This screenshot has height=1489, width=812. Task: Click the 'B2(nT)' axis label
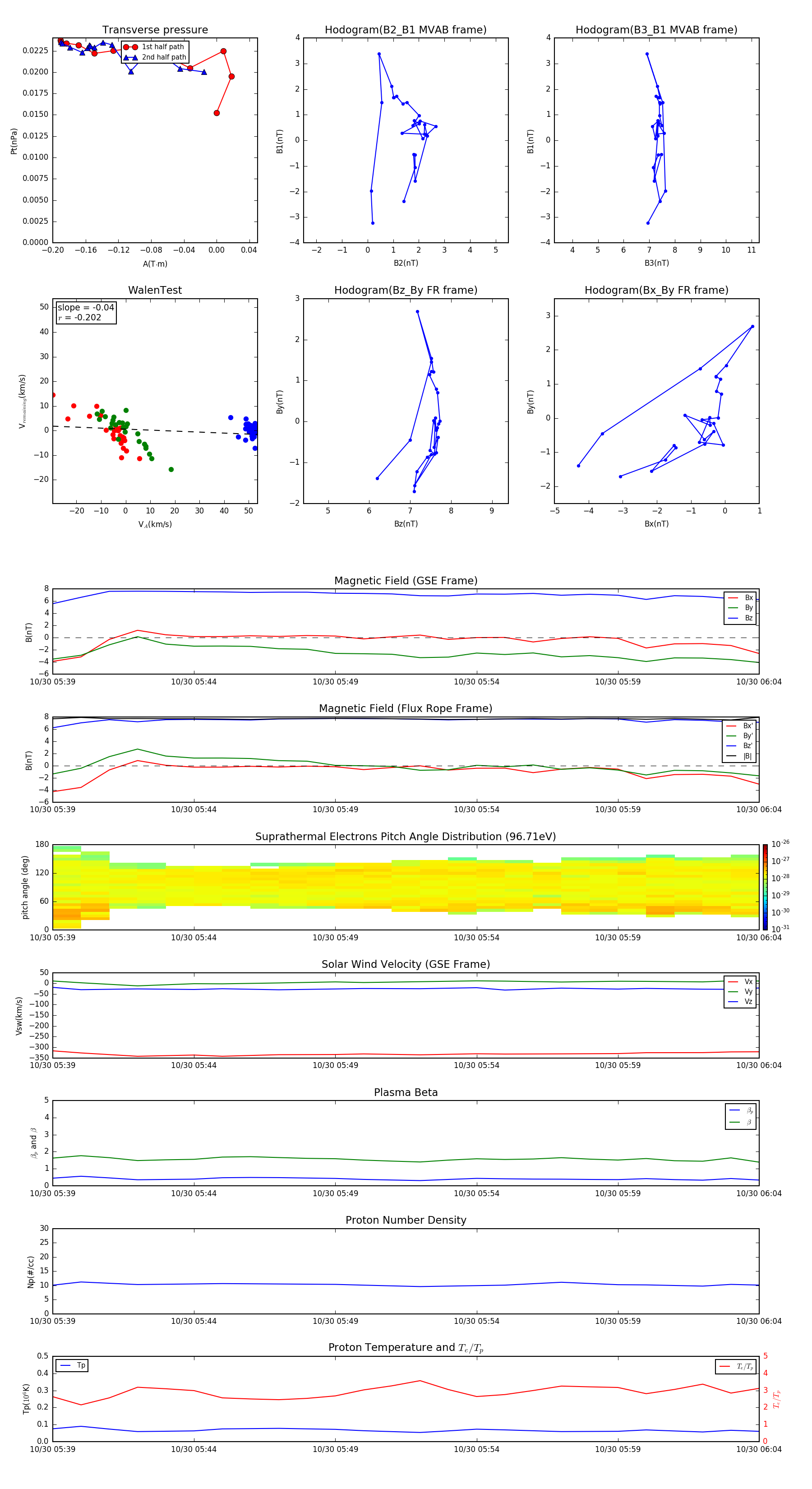pos(406,263)
